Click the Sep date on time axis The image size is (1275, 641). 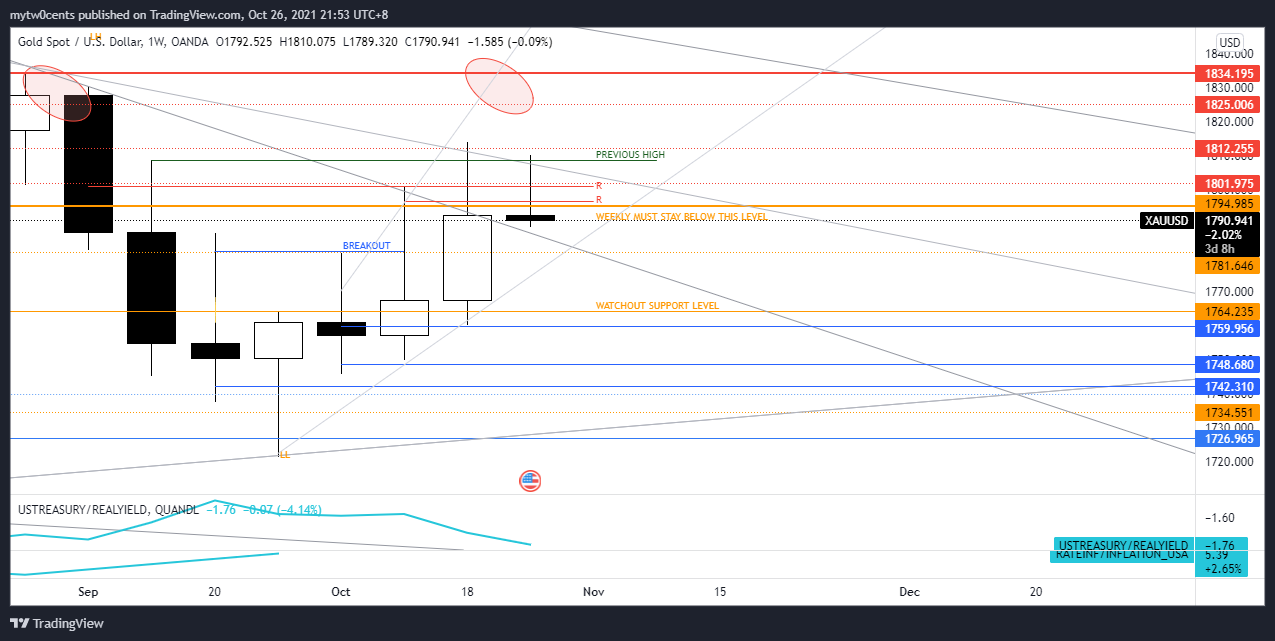(89, 592)
